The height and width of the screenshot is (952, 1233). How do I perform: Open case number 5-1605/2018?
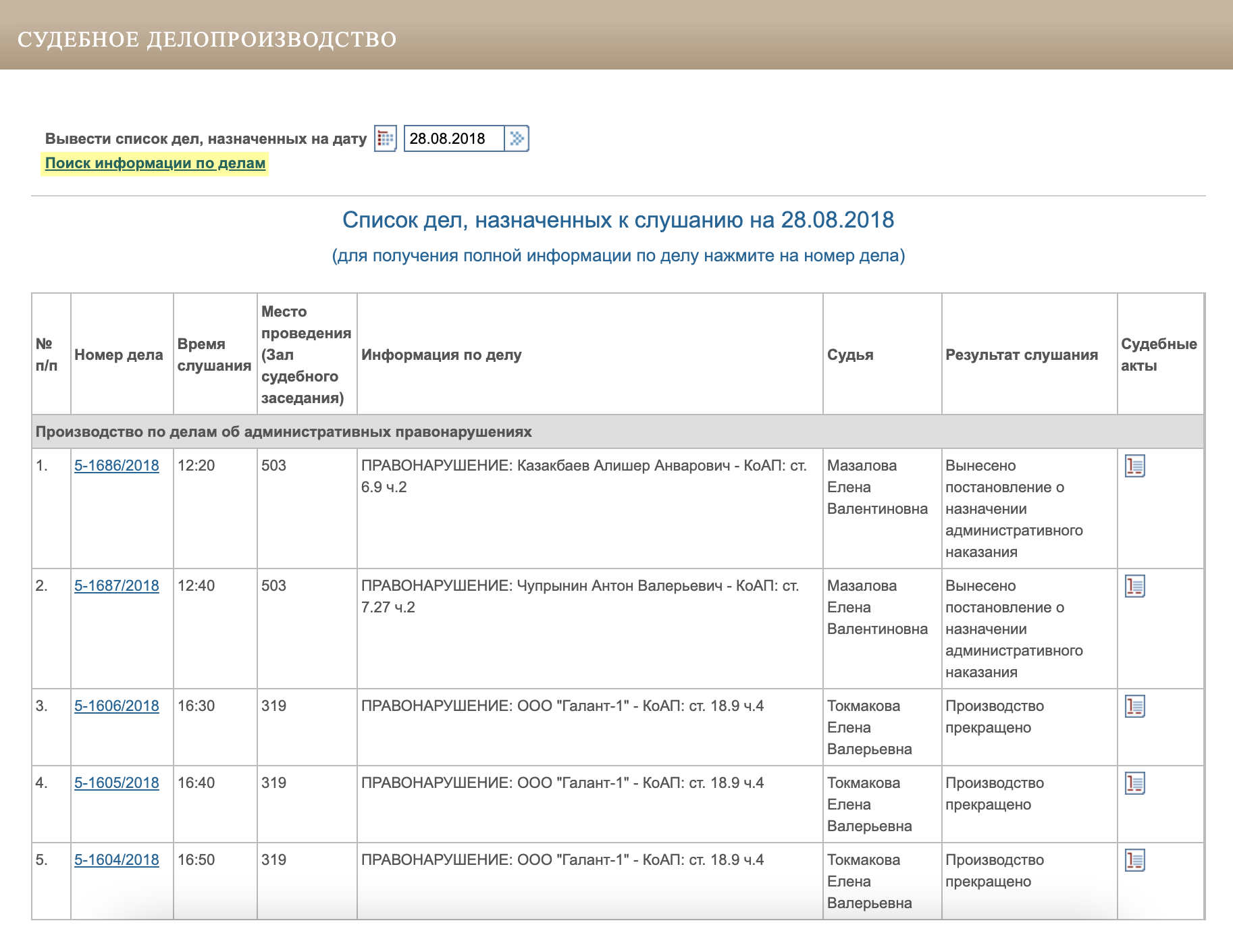(117, 783)
